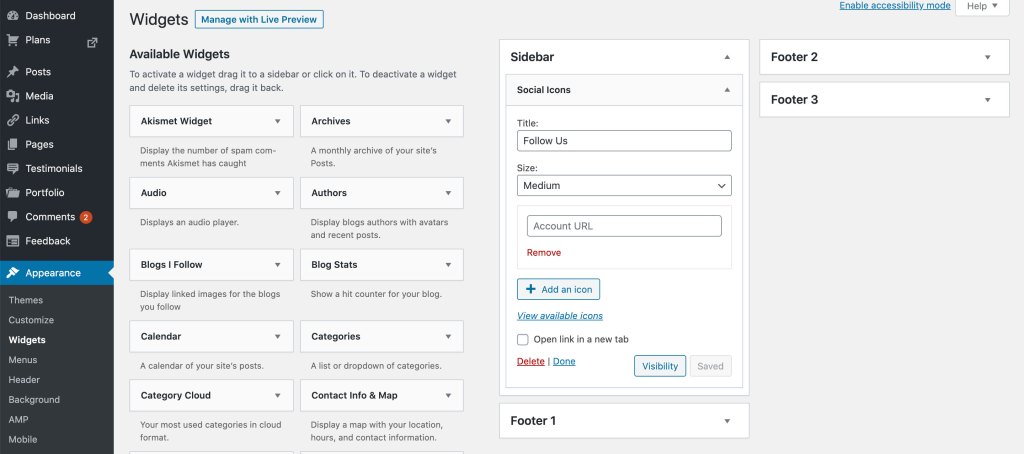Click the Saved button
Image resolution: width=1024 pixels, height=454 pixels.
tap(711, 366)
